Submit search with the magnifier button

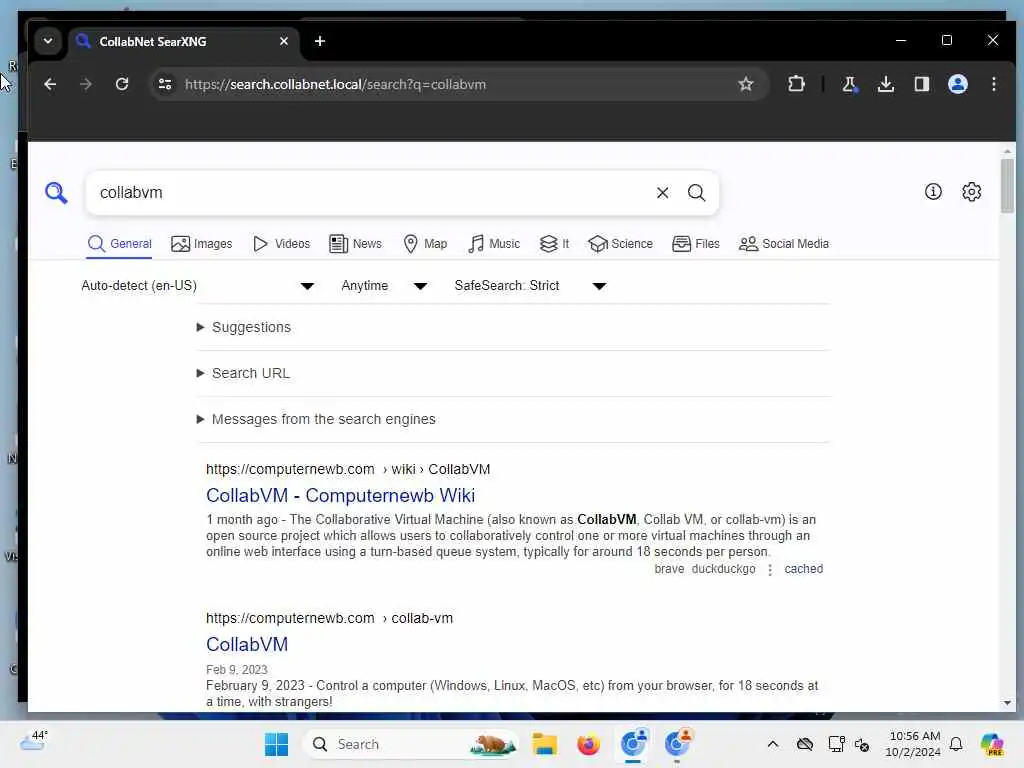(x=697, y=193)
